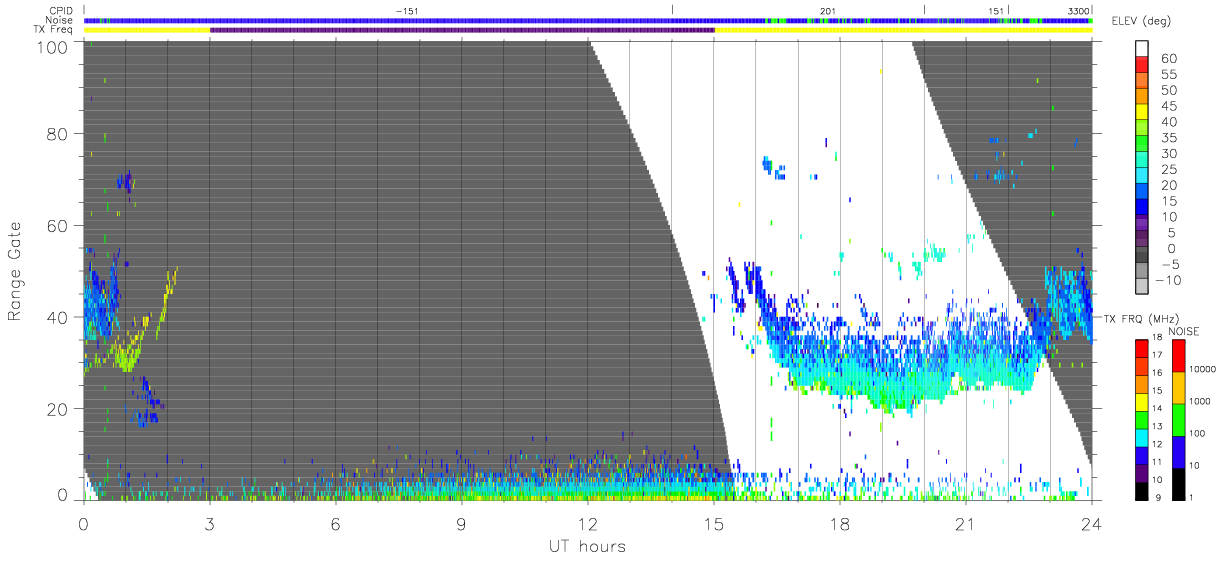1228x567 pixels.
Task: Select the white top swatch of ELEV colorbar
Action: [x=1143, y=49]
